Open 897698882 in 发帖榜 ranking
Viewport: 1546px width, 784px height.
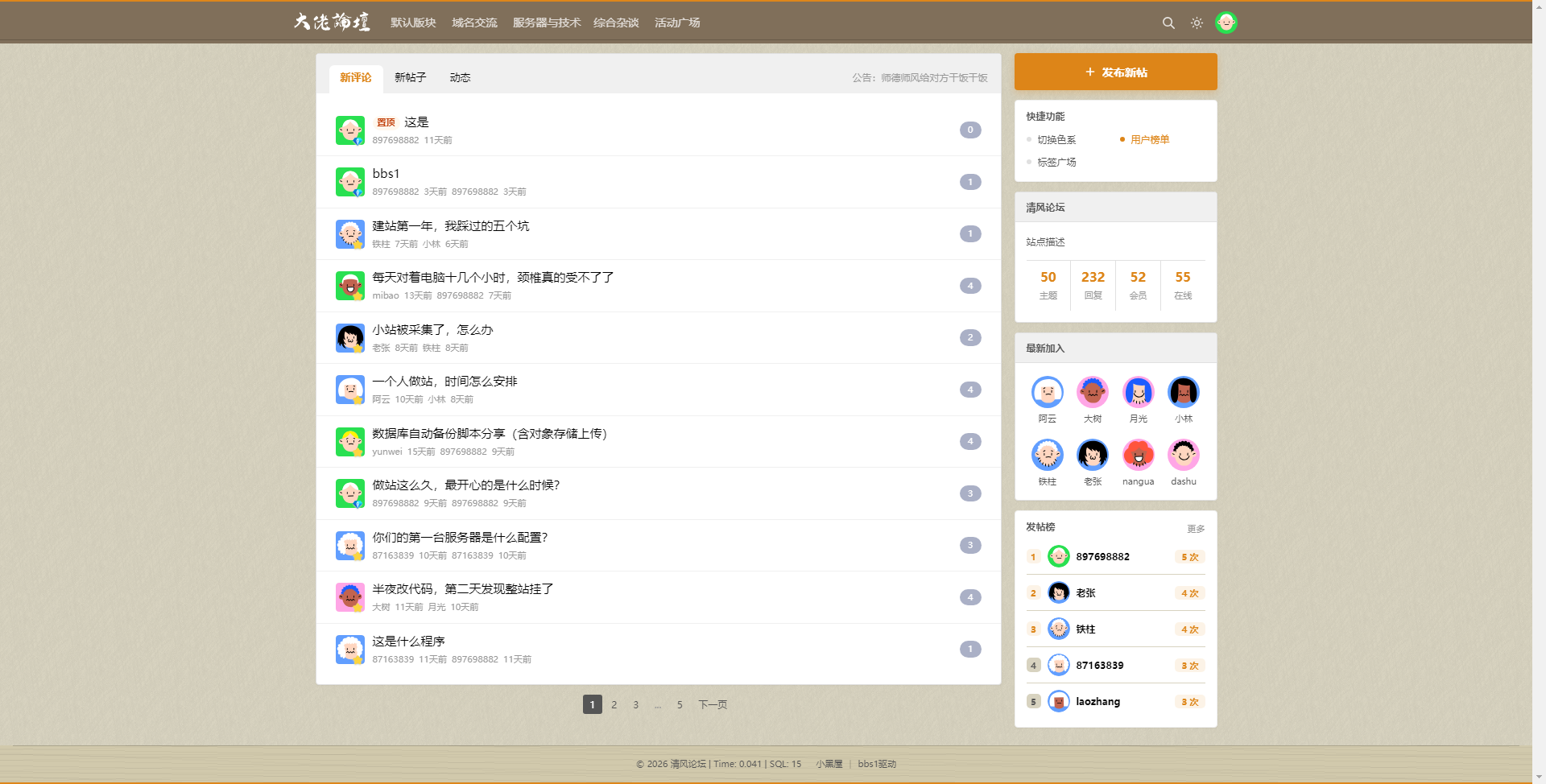click(x=1102, y=557)
